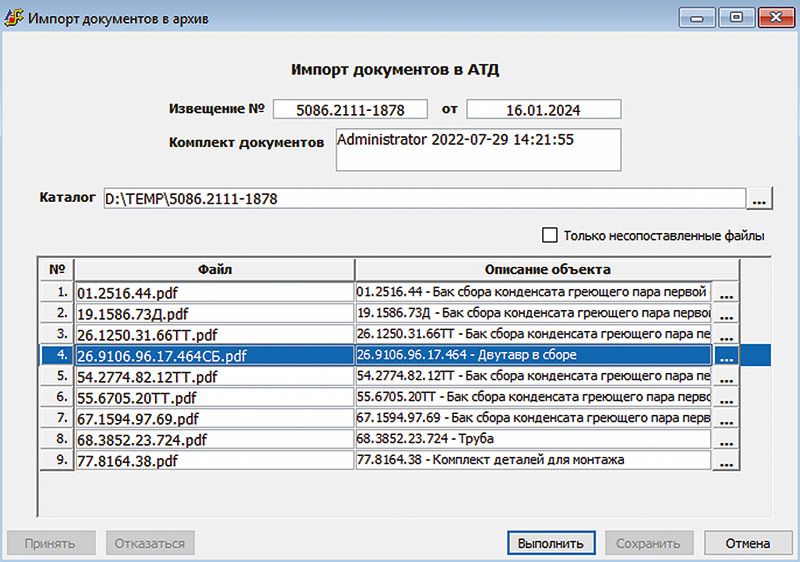Click the Комплект документов text box
800x562 pixels.
pyautogui.click(x=478, y=149)
